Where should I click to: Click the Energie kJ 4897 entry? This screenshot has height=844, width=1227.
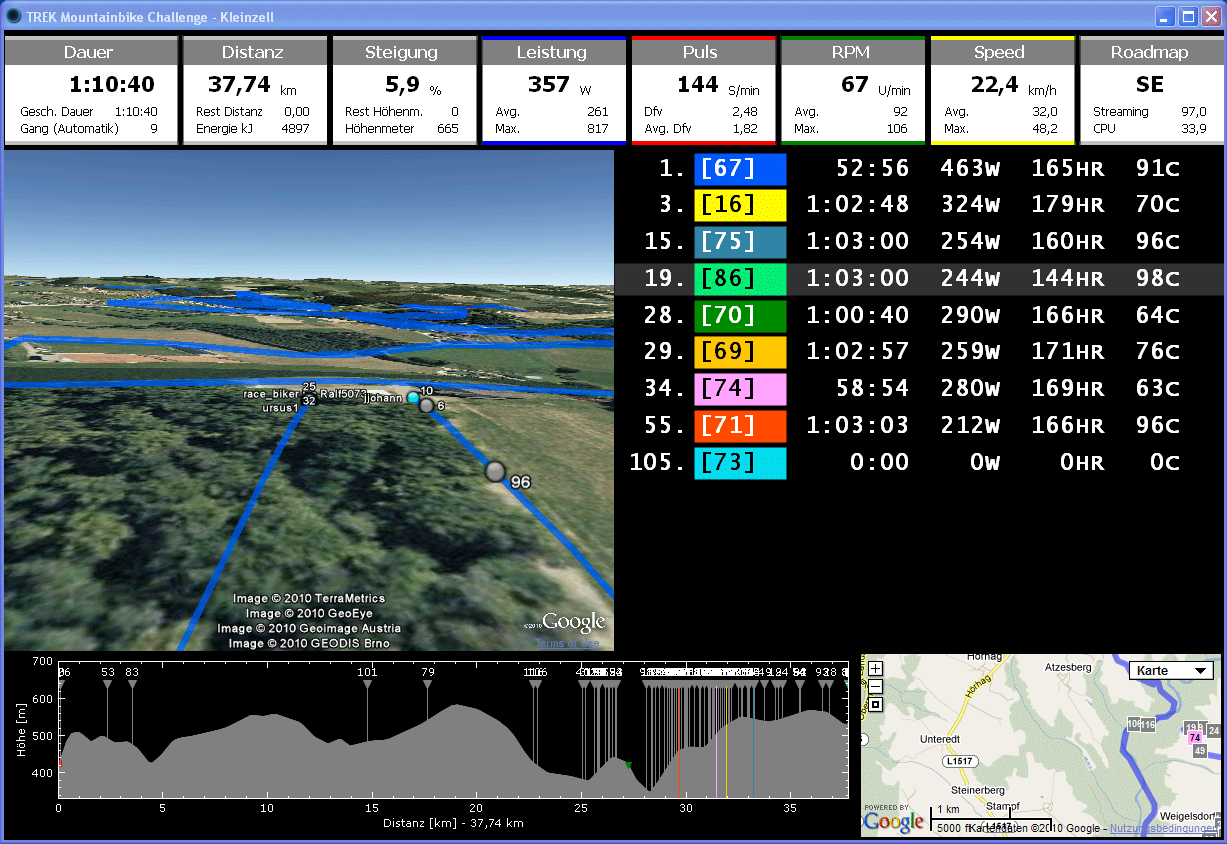click(x=253, y=129)
